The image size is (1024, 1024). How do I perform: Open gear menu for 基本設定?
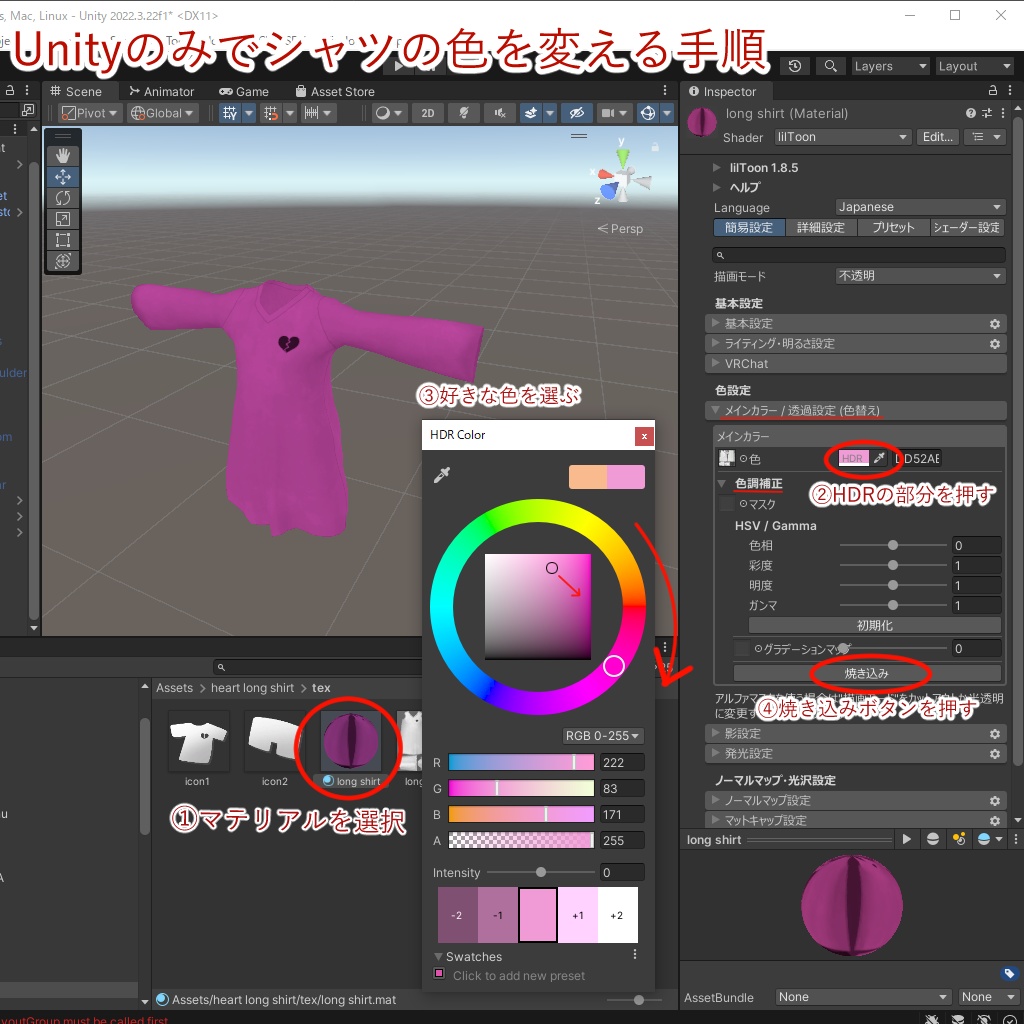click(x=995, y=324)
